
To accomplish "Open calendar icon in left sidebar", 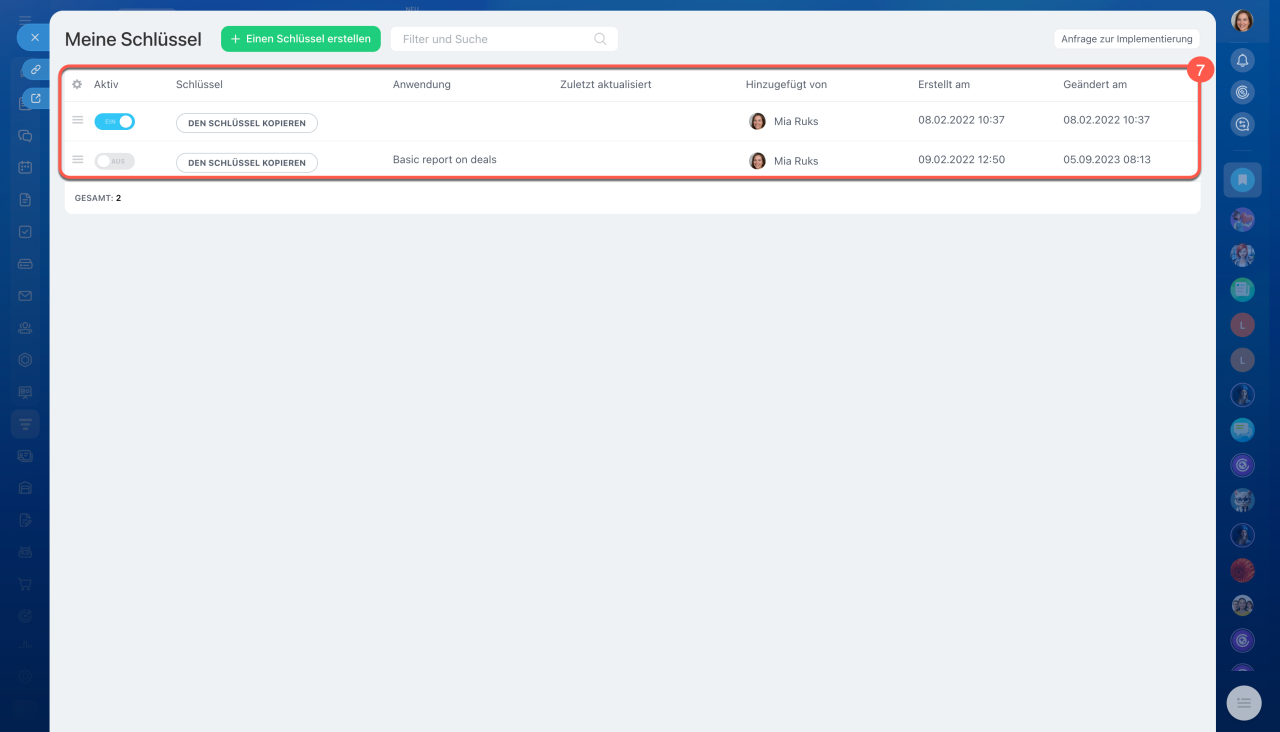I will click(x=25, y=168).
